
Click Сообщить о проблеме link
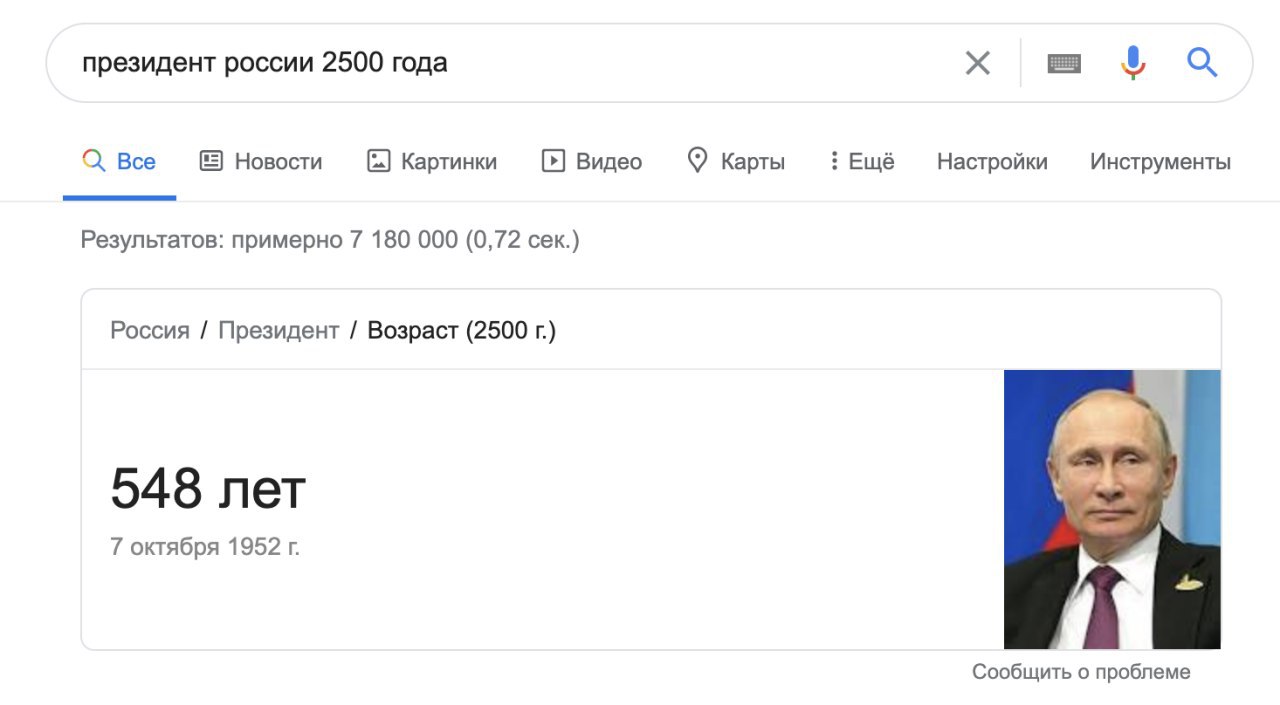tap(1081, 672)
